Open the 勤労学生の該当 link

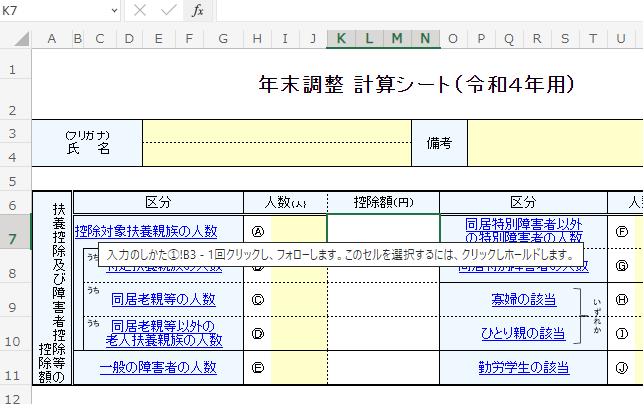(524, 367)
